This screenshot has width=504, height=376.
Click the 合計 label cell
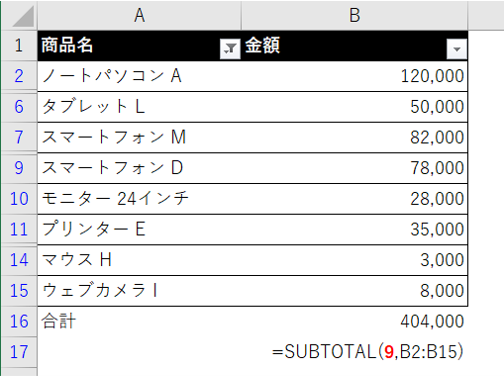pyautogui.click(x=139, y=321)
